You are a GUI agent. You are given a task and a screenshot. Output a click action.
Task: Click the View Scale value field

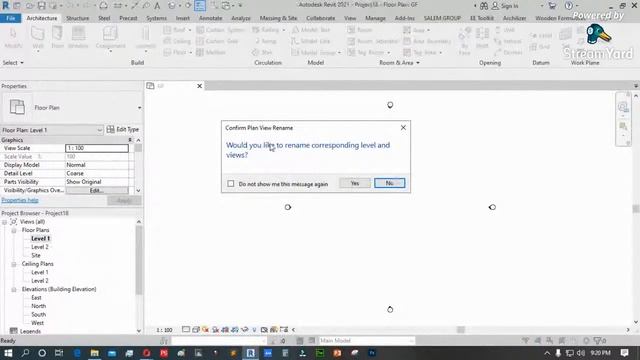(x=97, y=148)
